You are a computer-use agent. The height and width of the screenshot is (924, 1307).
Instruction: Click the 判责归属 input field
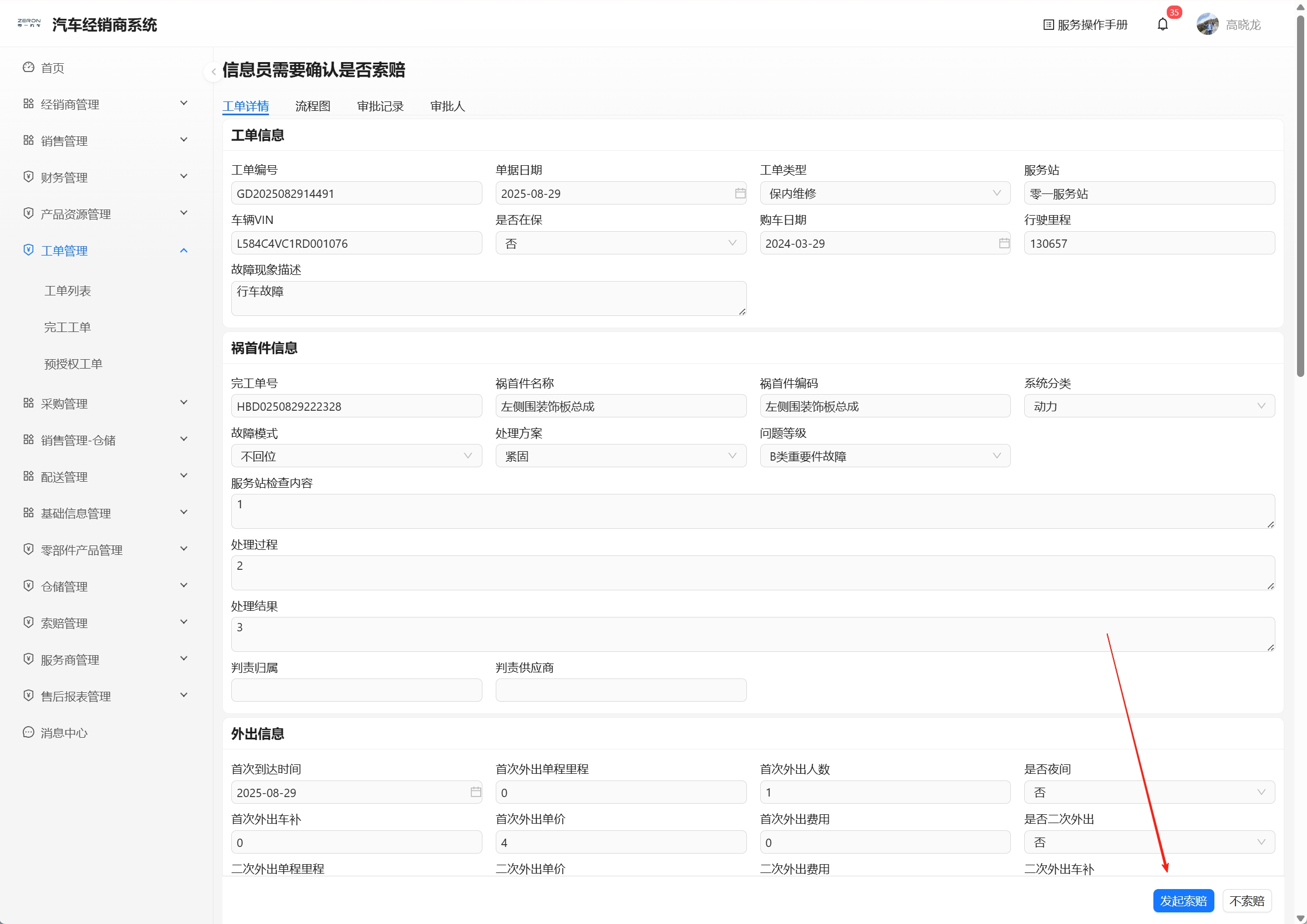[357, 690]
